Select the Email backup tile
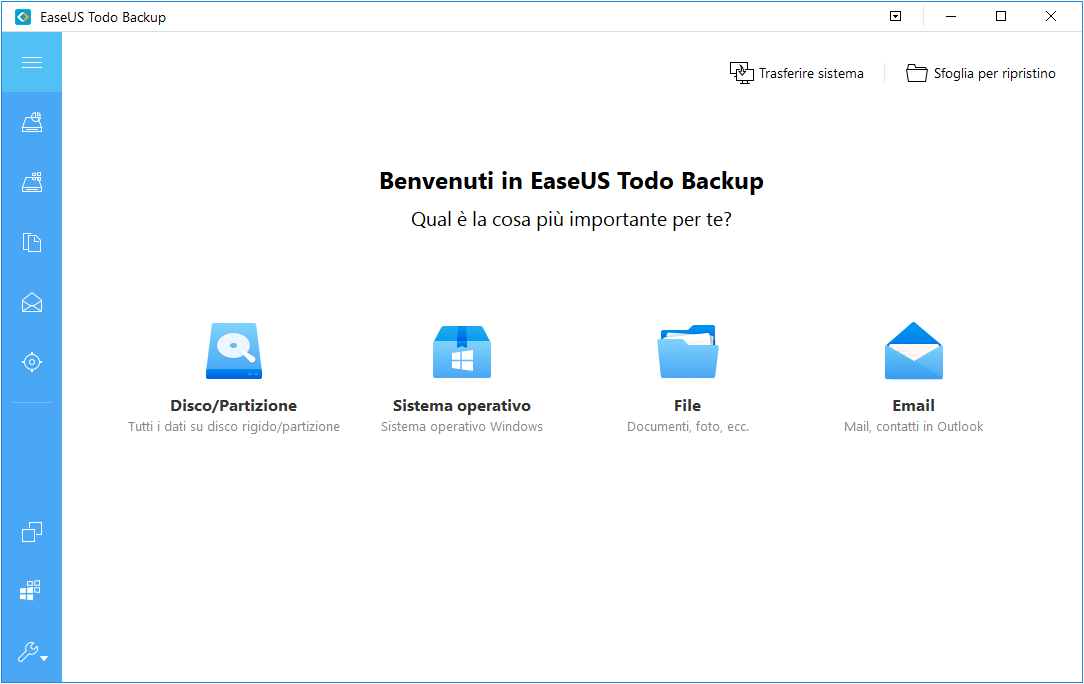Screen dimensions: 1084x684 [913, 350]
